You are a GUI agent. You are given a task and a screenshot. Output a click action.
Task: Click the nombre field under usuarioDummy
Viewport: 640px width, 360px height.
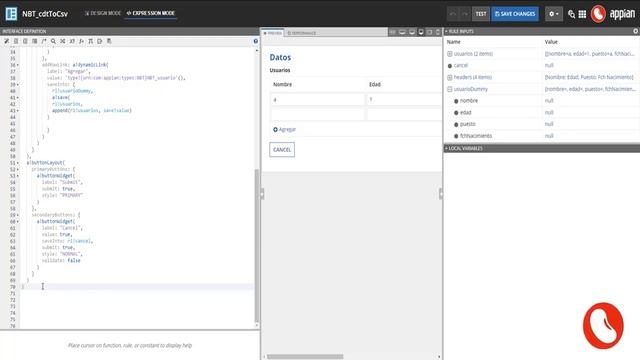pyautogui.click(x=469, y=101)
